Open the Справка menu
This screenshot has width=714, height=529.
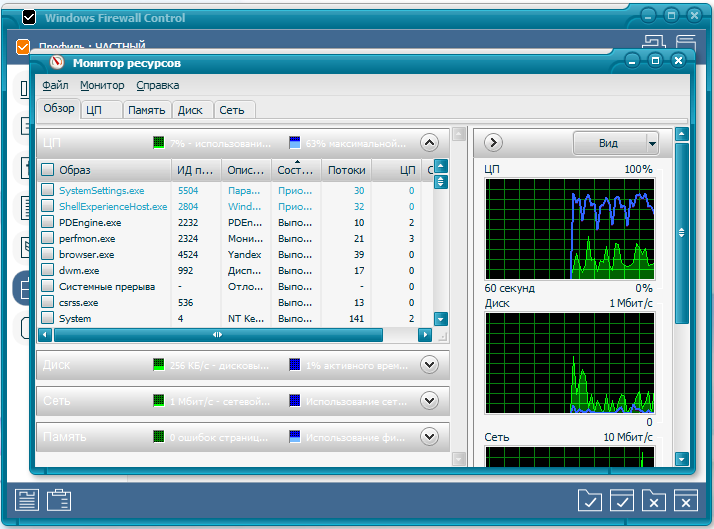158,86
